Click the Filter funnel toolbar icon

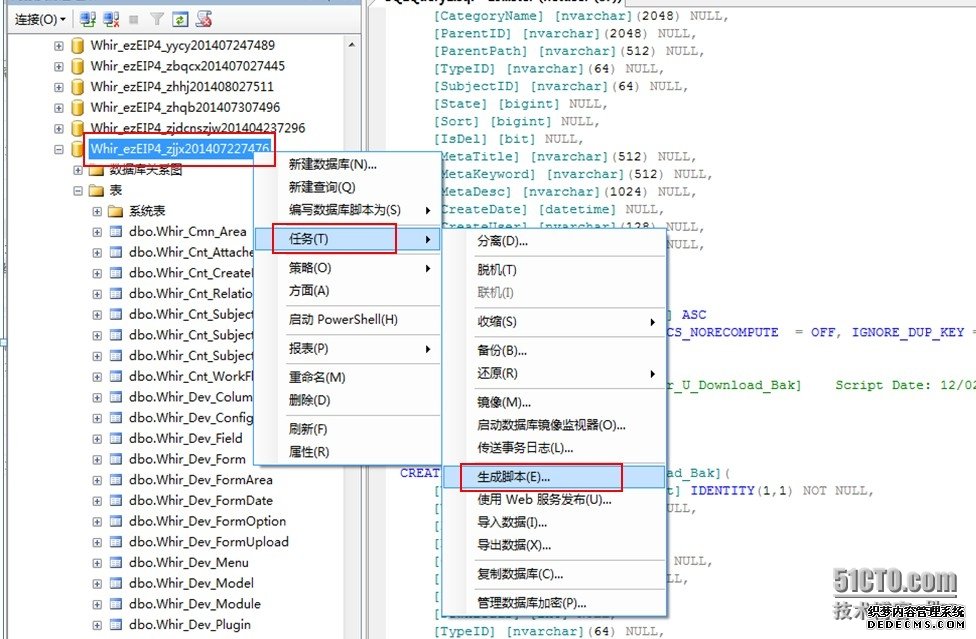coord(157,19)
